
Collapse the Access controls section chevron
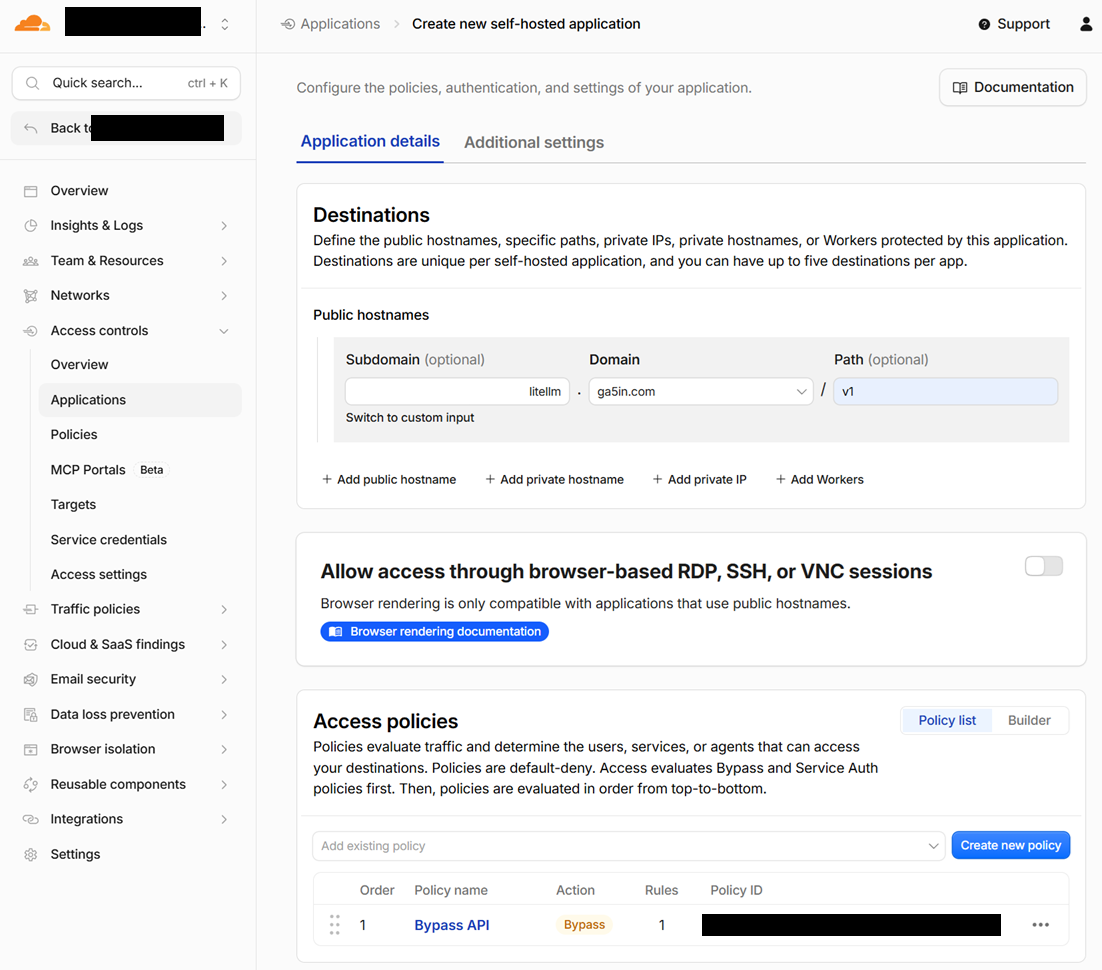point(224,331)
